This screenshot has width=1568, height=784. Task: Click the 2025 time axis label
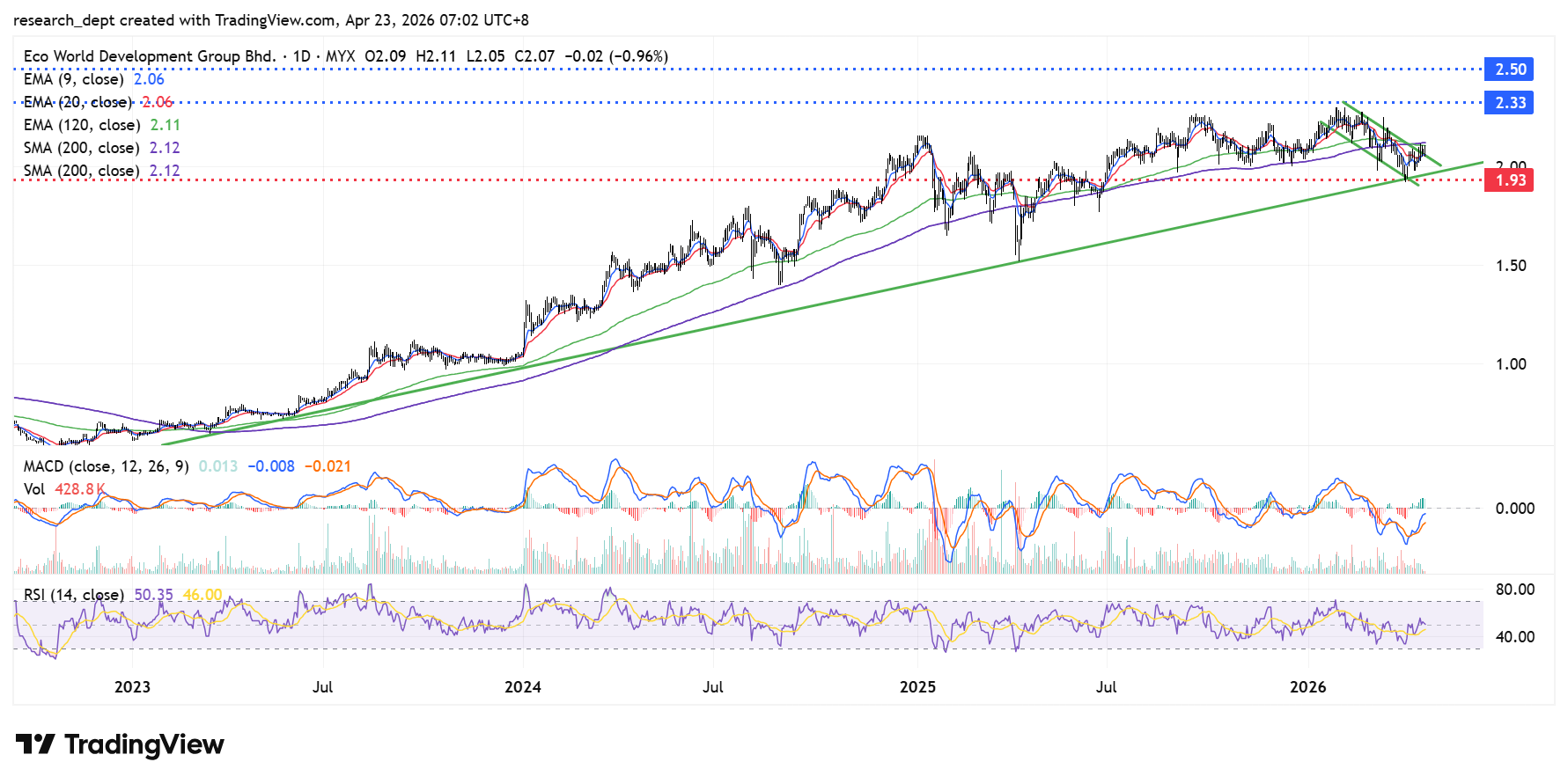(917, 687)
